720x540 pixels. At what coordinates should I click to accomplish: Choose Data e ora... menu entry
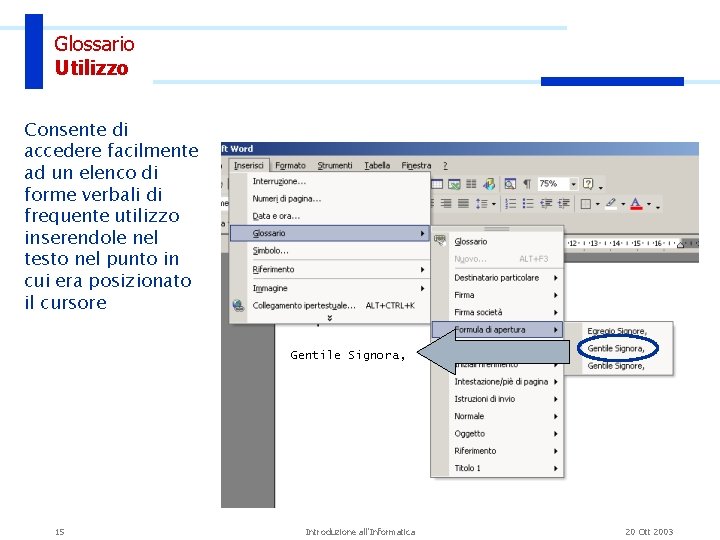330,216
